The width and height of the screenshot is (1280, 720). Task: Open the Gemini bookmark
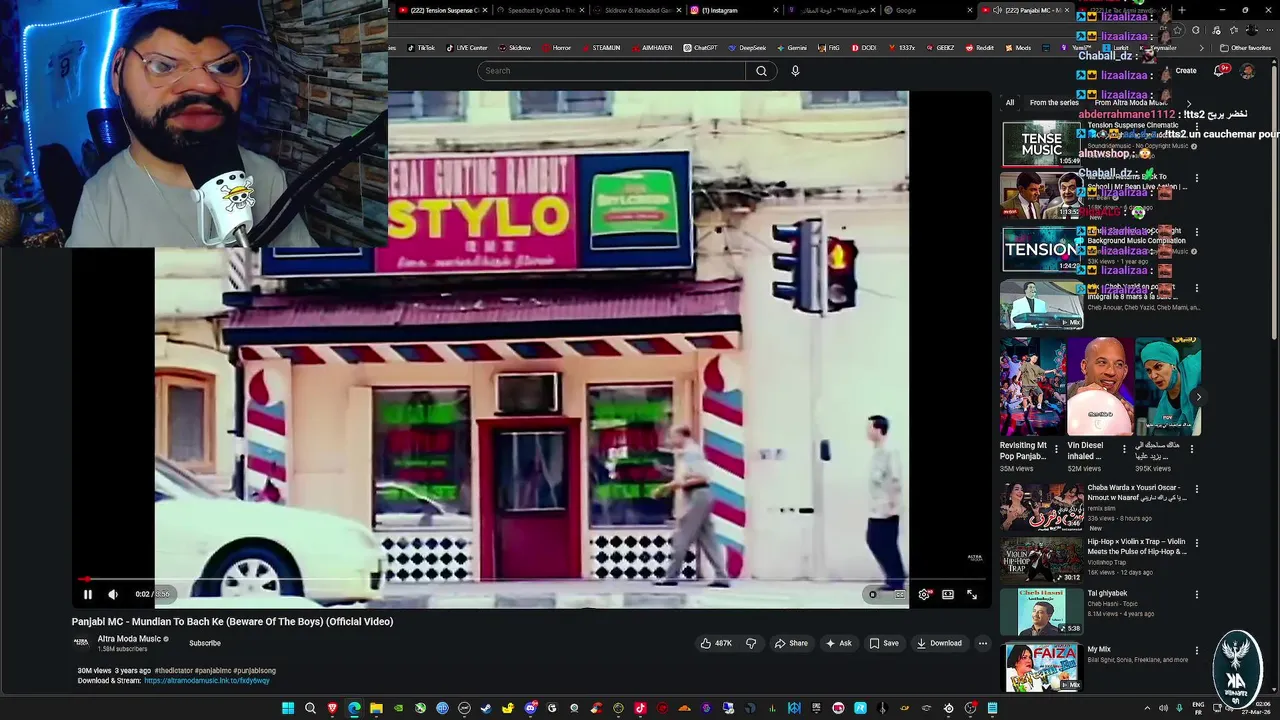(792, 47)
